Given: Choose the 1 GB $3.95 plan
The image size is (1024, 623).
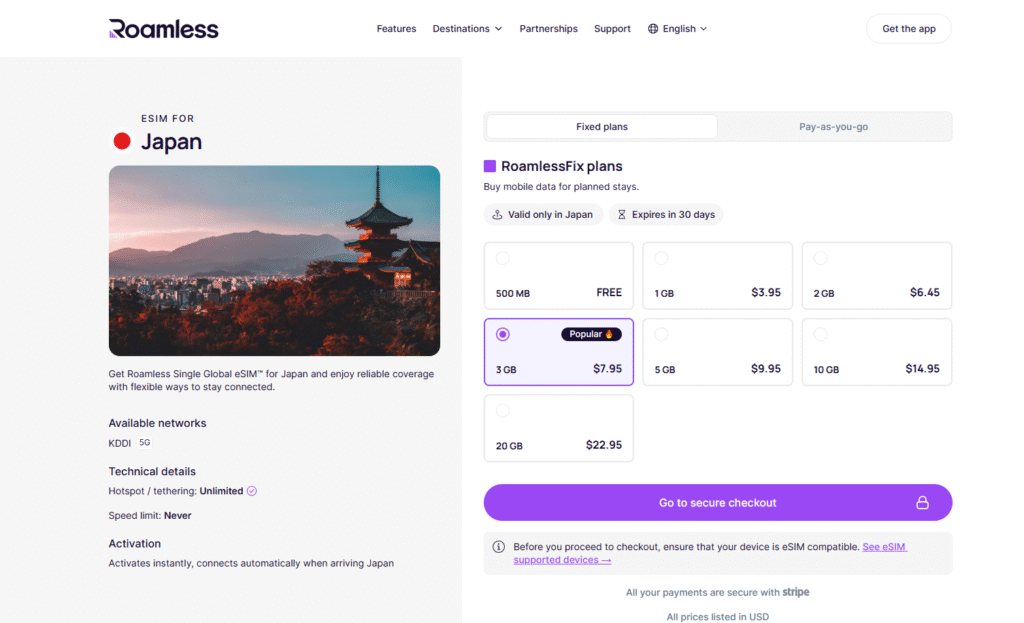Looking at the screenshot, I should pos(717,275).
